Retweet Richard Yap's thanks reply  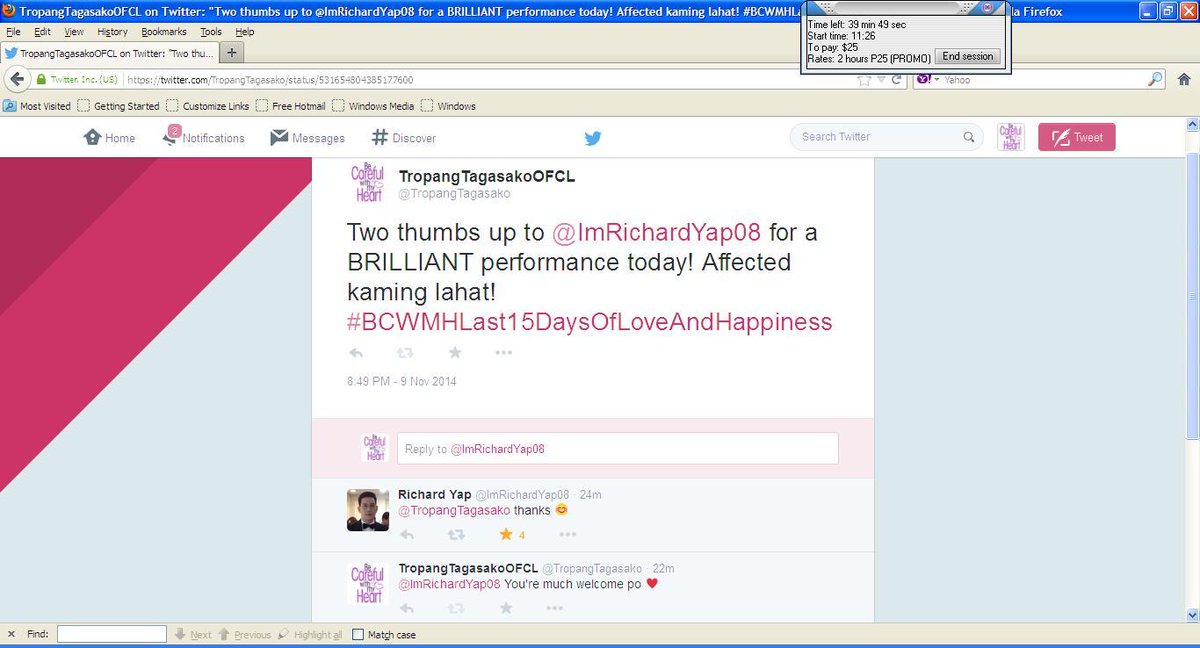point(456,534)
